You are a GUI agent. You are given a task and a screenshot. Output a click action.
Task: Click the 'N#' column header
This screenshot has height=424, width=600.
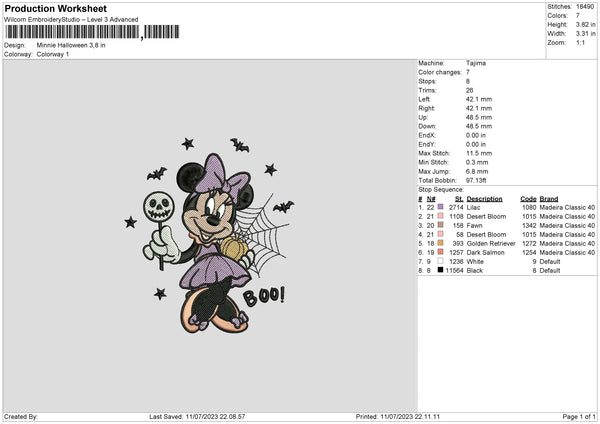[x=431, y=199]
